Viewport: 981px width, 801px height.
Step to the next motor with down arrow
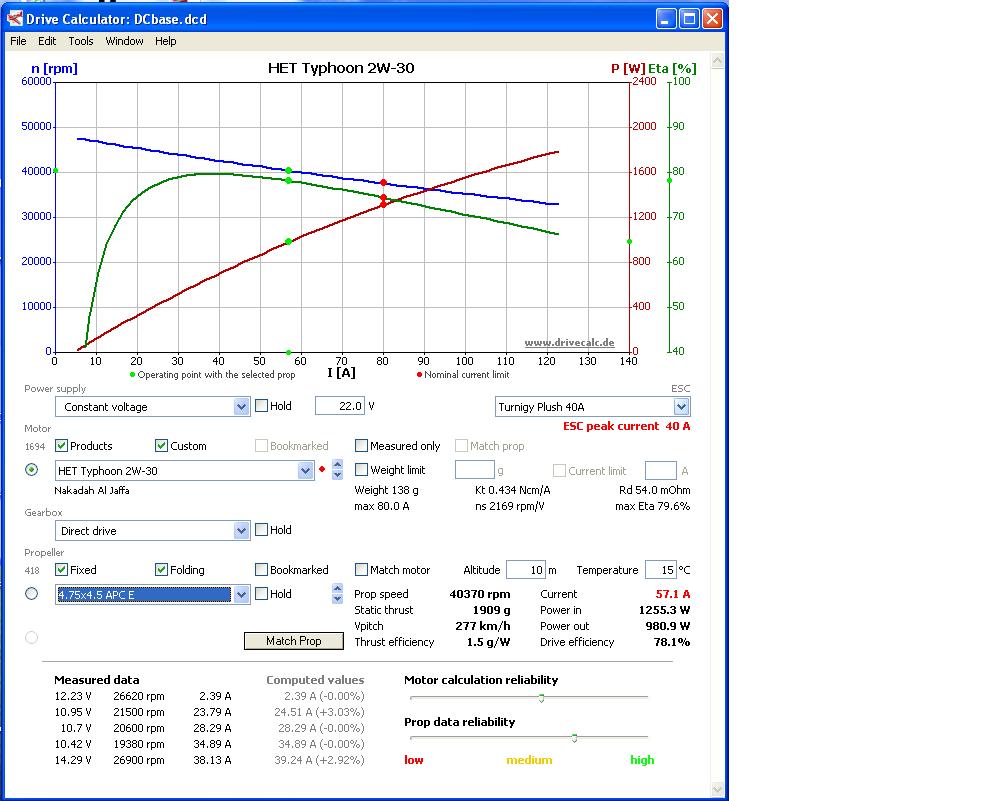337,476
